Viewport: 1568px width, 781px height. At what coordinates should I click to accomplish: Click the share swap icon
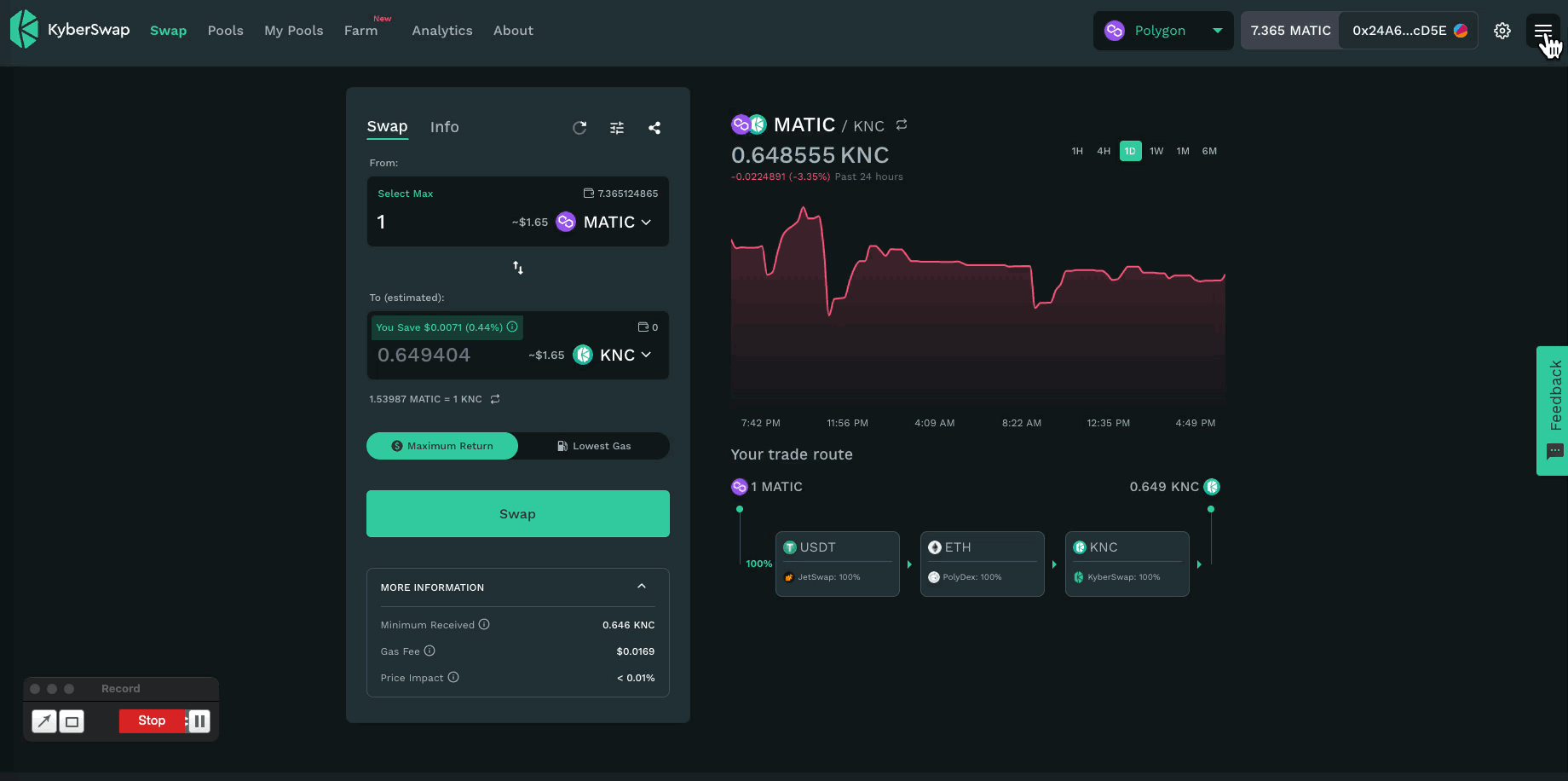pyautogui.click(x=654, y=128)
